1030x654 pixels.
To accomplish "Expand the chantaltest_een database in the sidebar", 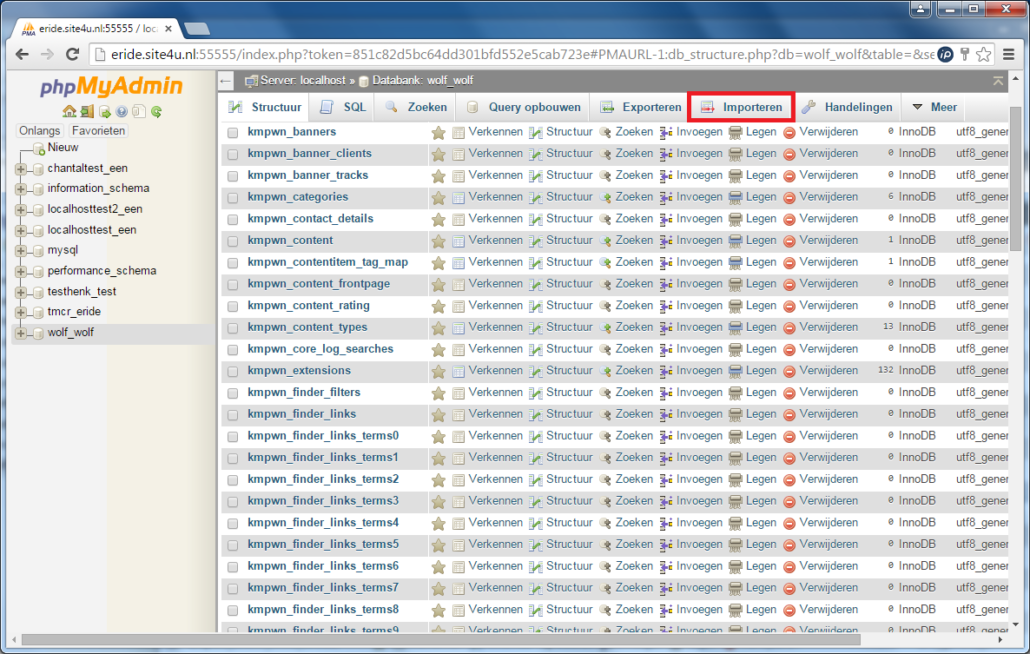I will coord(22,167).
